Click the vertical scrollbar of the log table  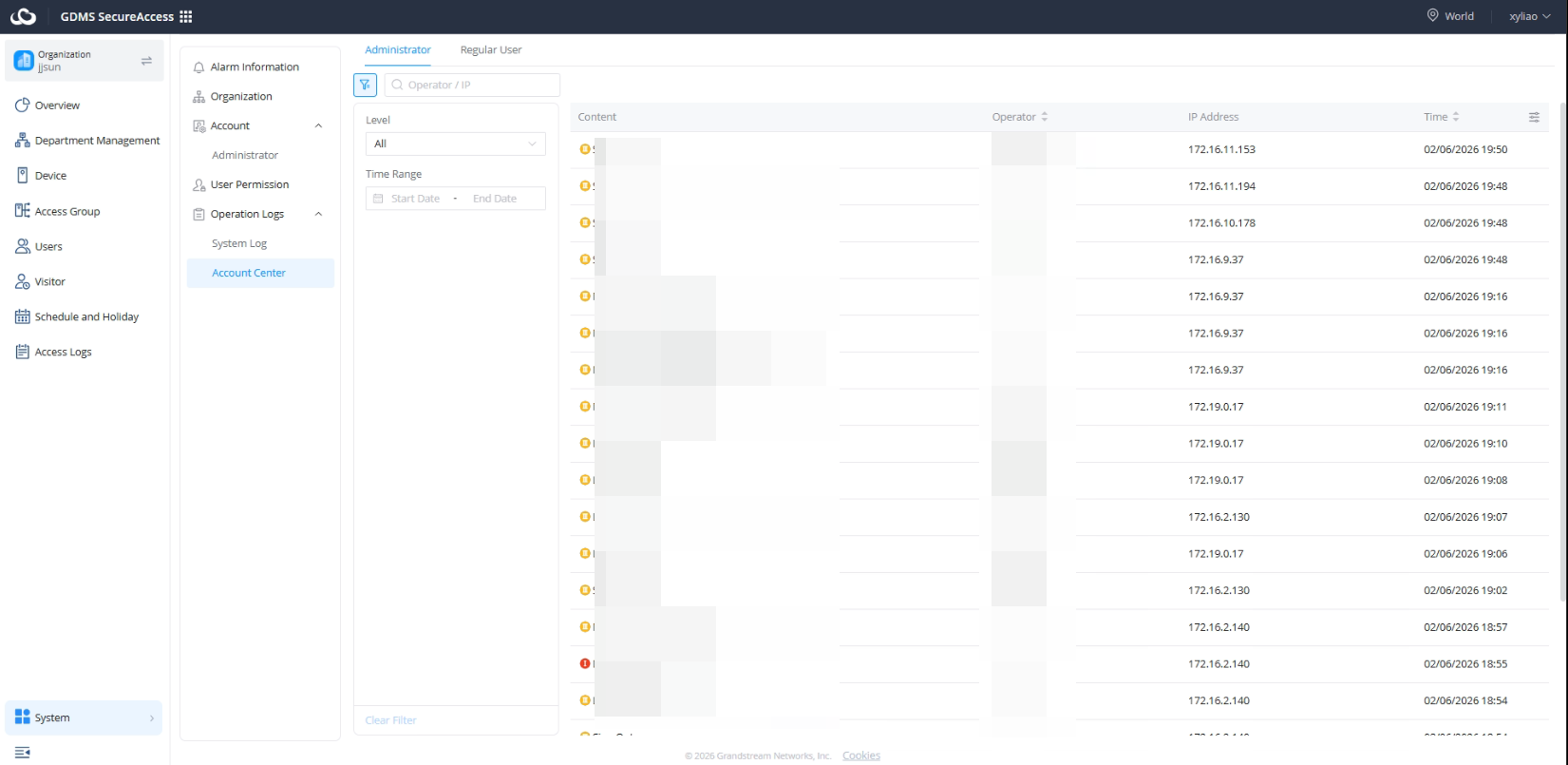point(1562,352)
